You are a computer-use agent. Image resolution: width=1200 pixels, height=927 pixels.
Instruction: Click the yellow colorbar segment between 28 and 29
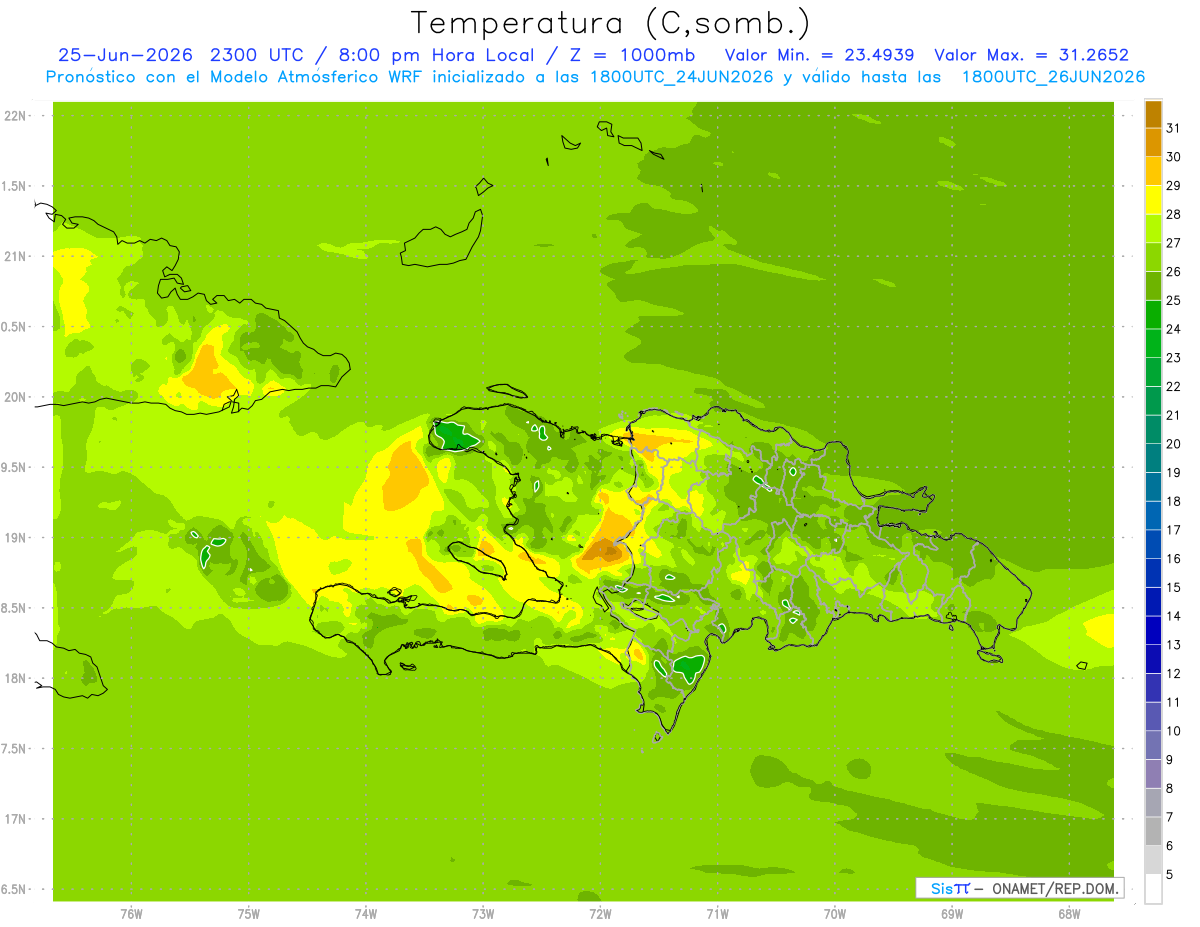[1153, 200]
